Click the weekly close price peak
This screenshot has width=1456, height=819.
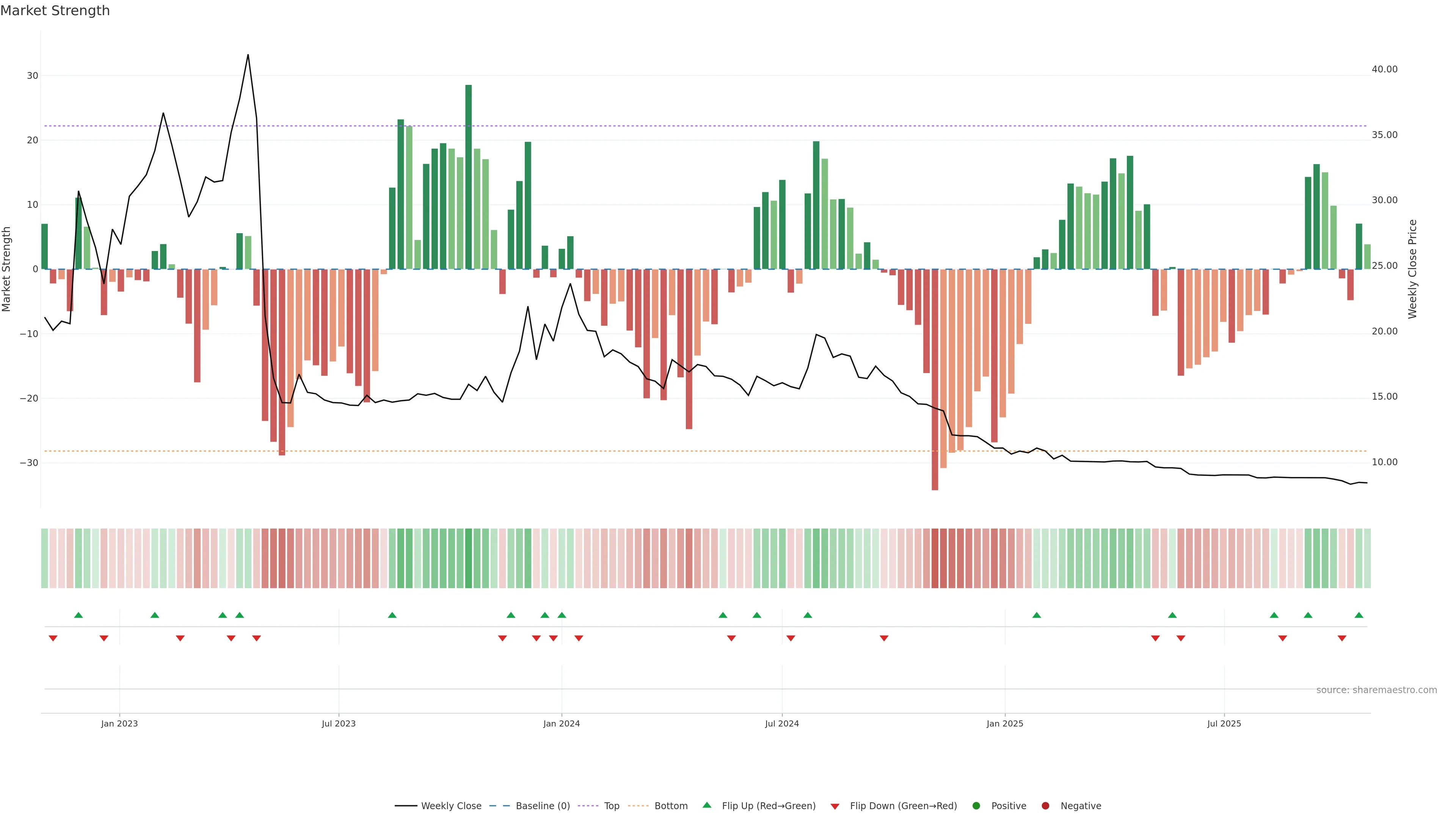248,55
